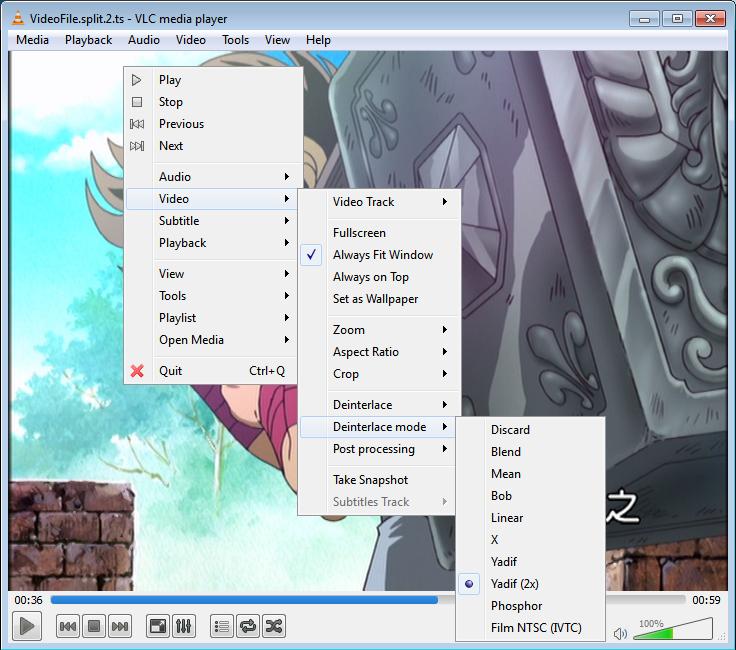
Task: Choose Mean deinterlace mode
Action: [530, 474]
